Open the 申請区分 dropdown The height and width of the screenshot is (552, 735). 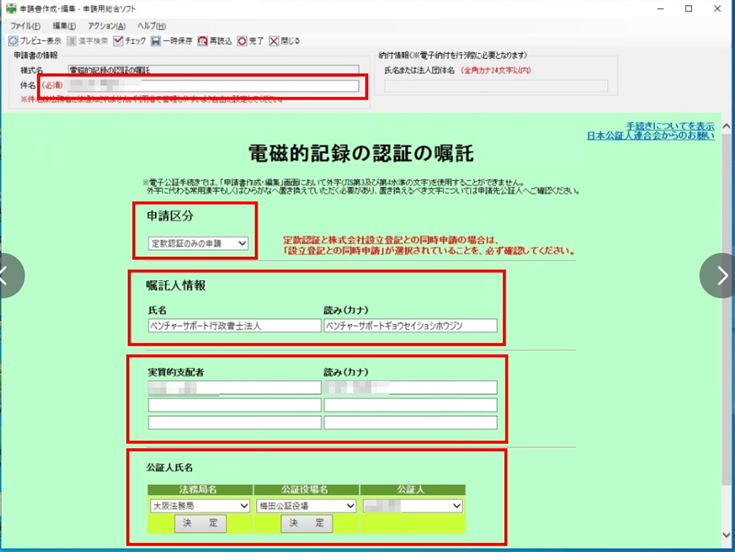click(198, 243)
